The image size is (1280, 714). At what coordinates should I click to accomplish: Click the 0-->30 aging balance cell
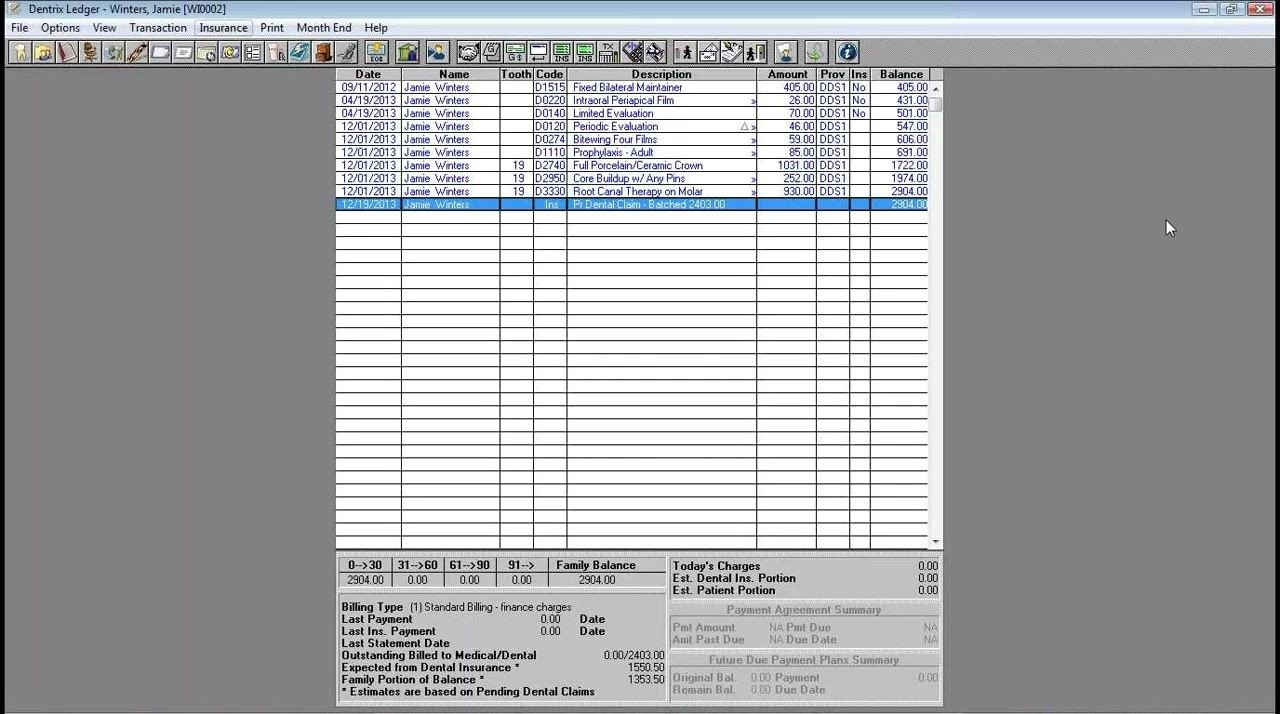(x=364, y=580)
